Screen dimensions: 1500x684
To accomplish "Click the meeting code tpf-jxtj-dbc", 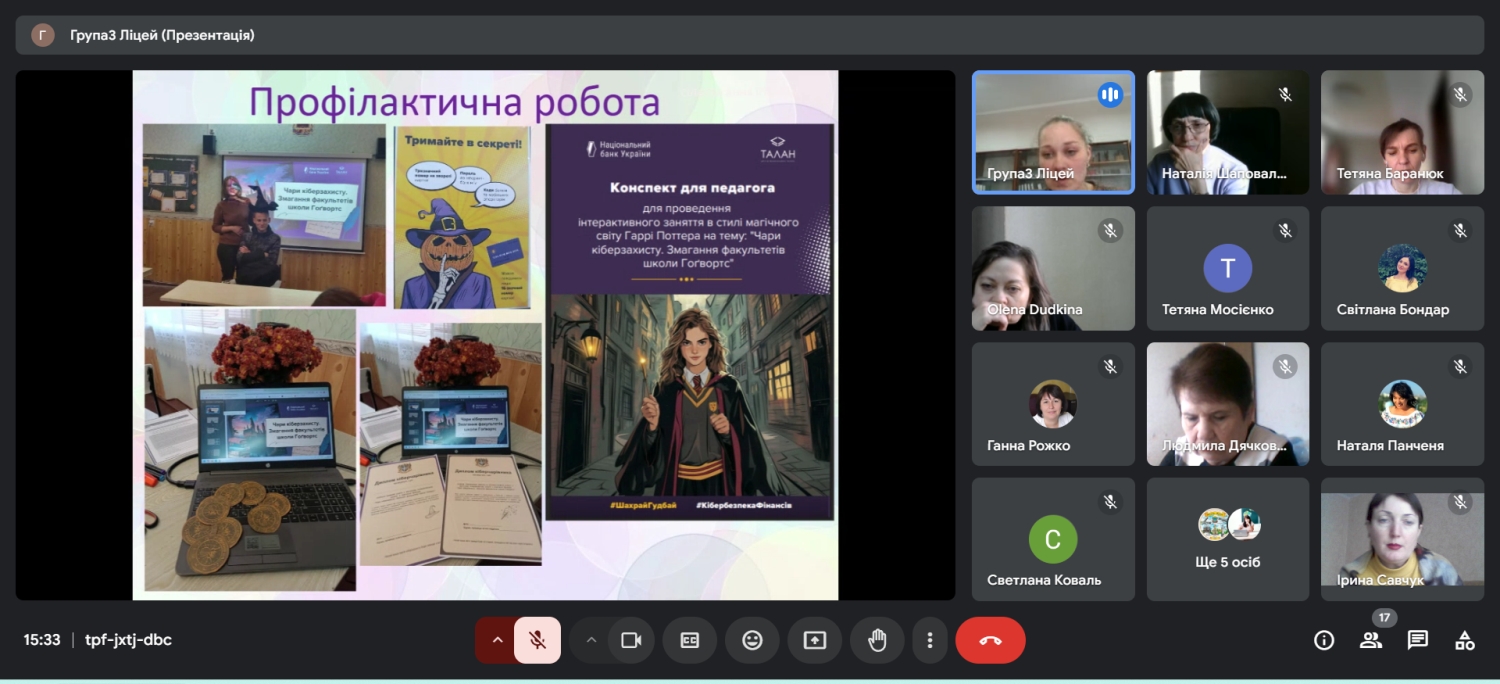I will pos(128,640).
